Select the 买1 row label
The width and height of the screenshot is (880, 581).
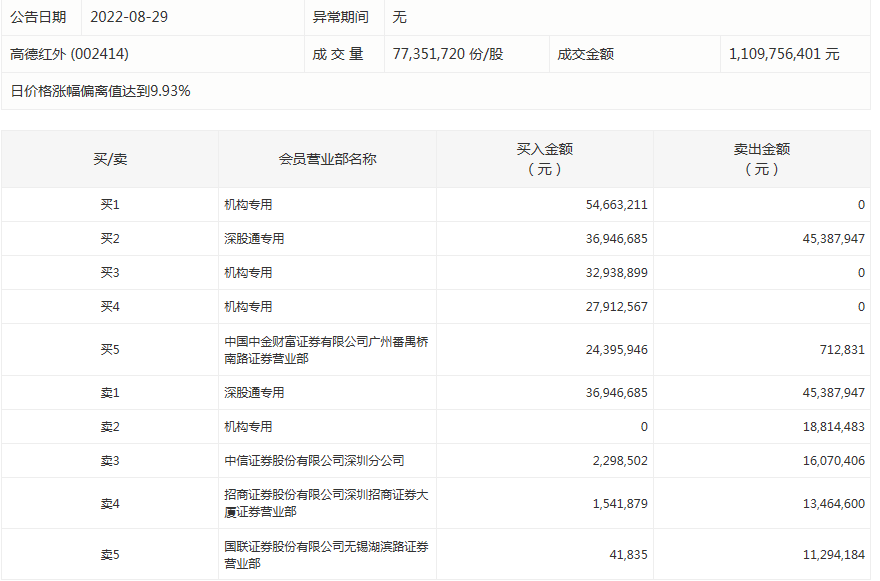(110, 205)
